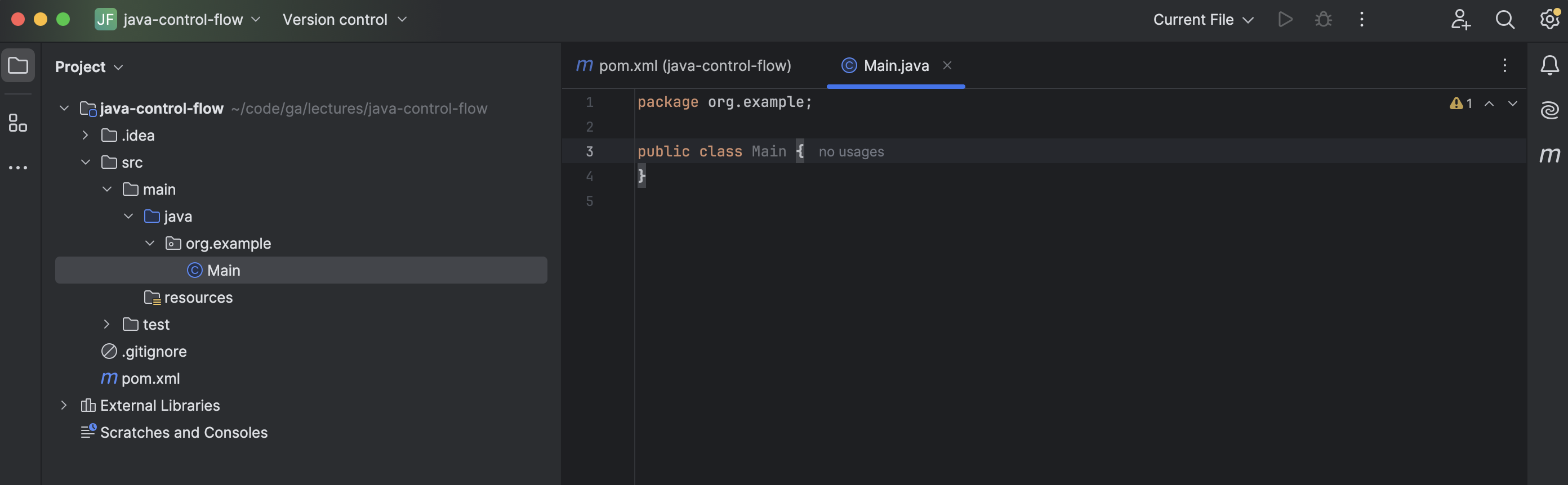The width and height of the screenshot is (1568, 485).
Task: Switch to the pom.xml editor tab
Action: click(684, 66)
